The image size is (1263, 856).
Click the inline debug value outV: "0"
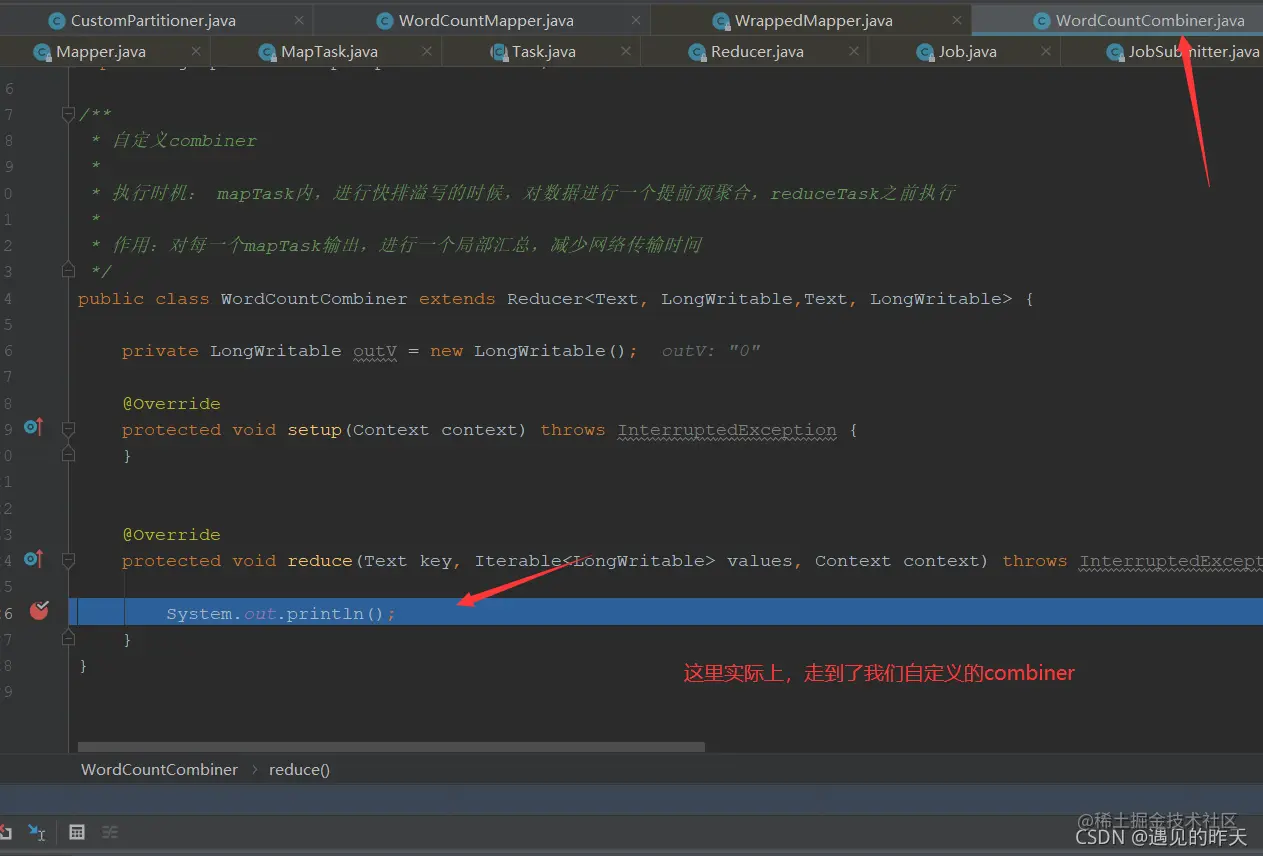[711, 351]
